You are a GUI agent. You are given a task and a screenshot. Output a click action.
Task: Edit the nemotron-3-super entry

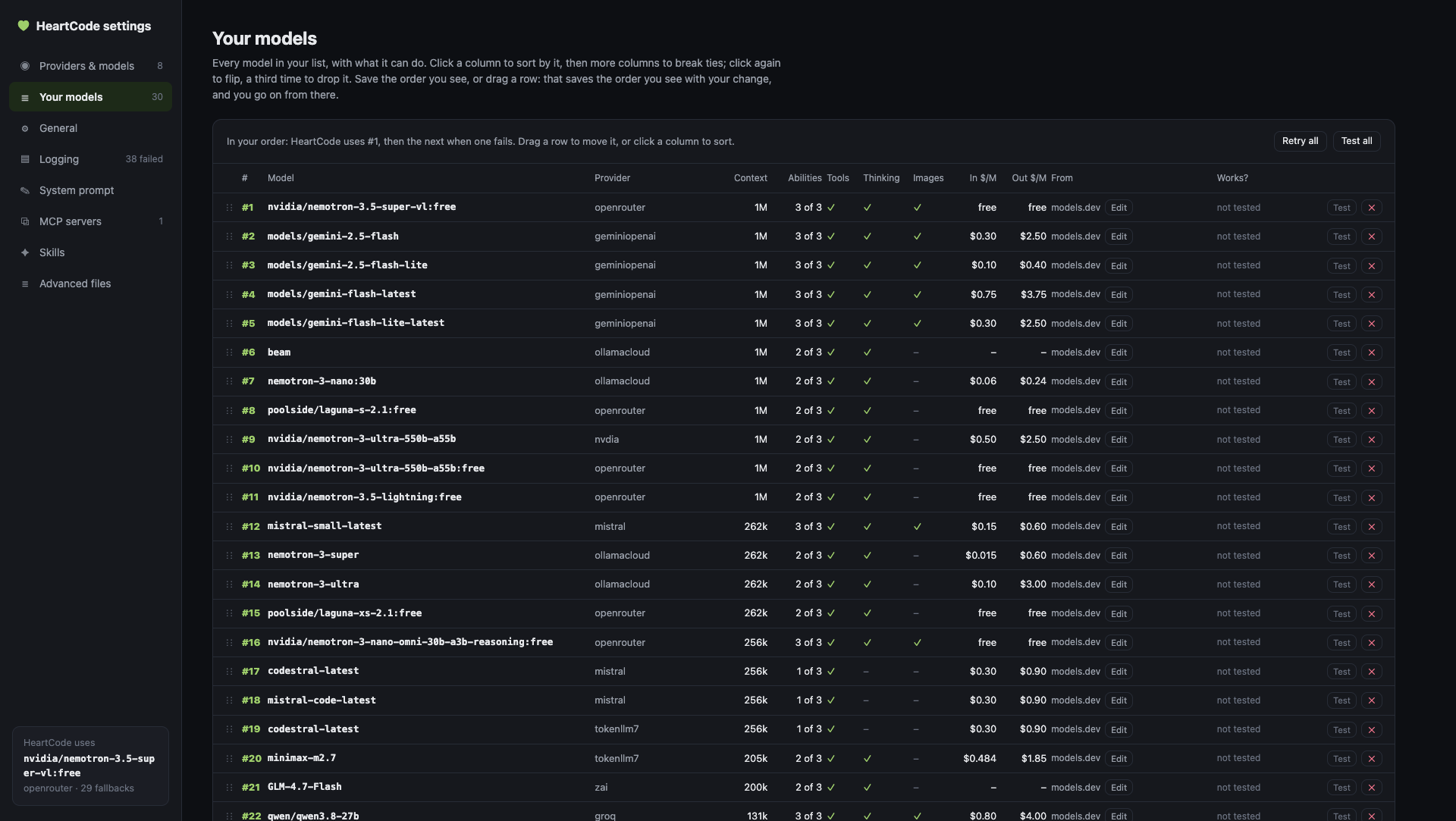[x=1119, y=556]
